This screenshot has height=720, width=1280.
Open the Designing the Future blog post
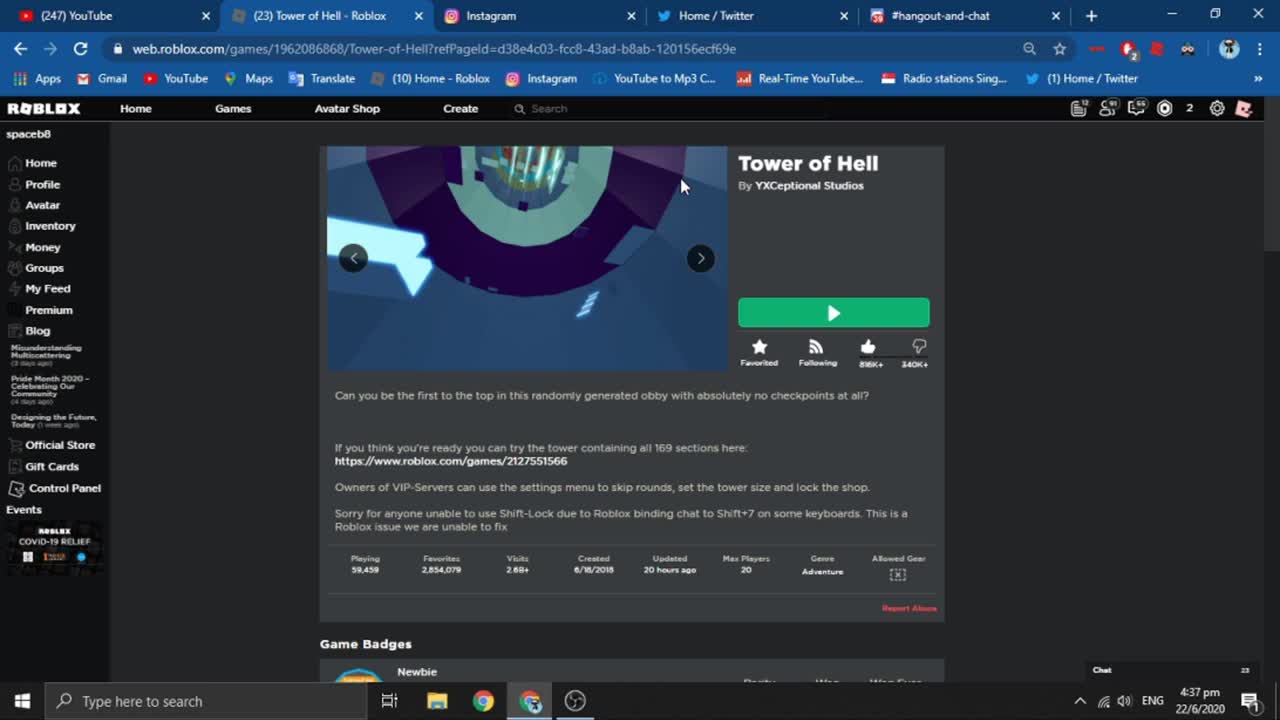pos(54,421)
